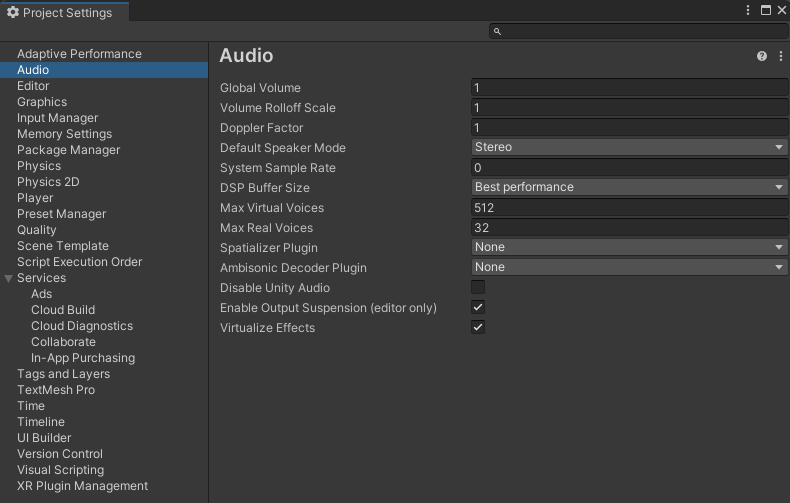Focus the settings search box
The image size is (790, 503).
point(638,31)
